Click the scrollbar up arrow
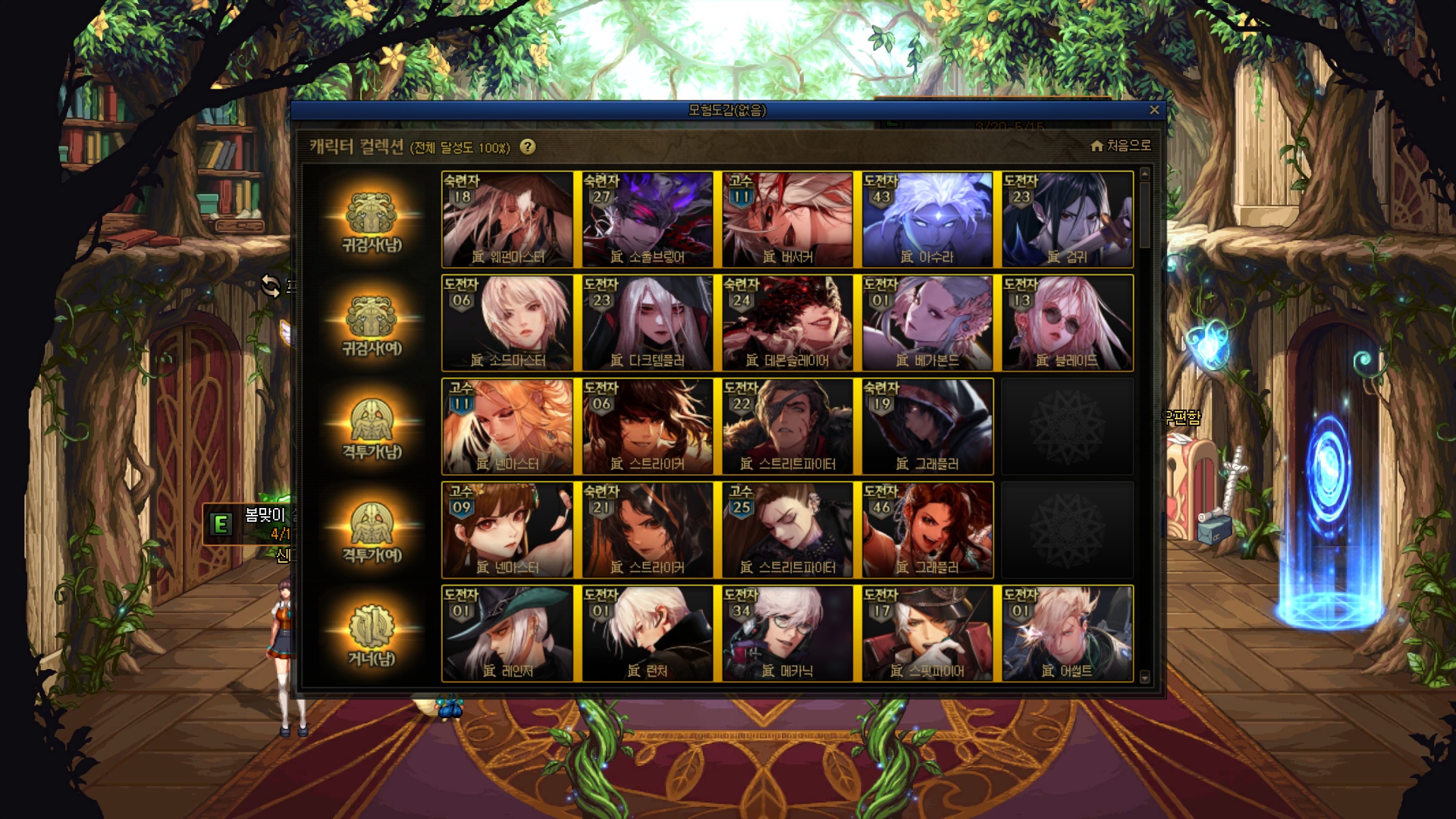The width and height of the screenshot is (1456, 819). click(1145, 174)
